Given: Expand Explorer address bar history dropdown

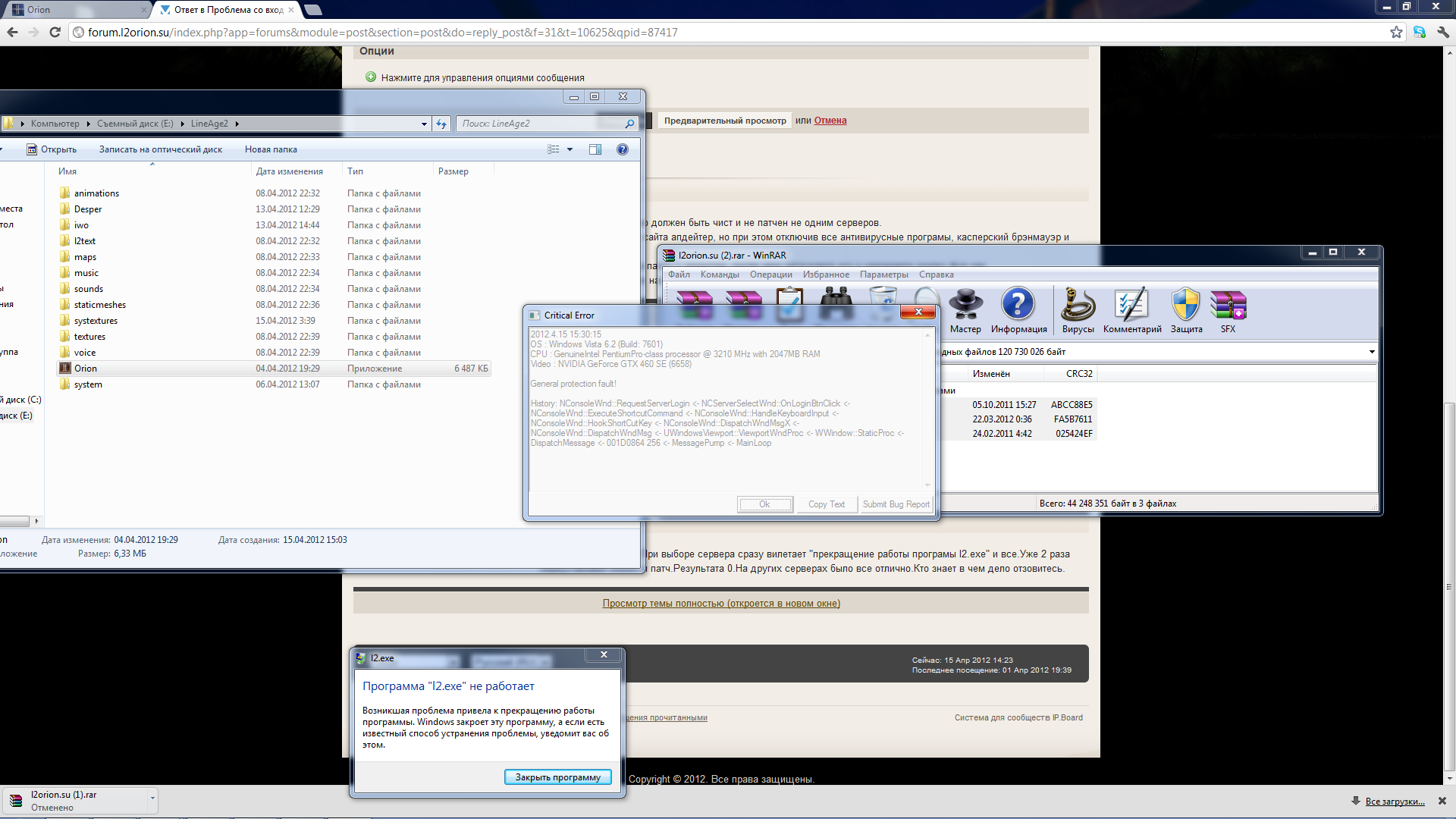Looking at the screenshot, I should click(424, 124).
